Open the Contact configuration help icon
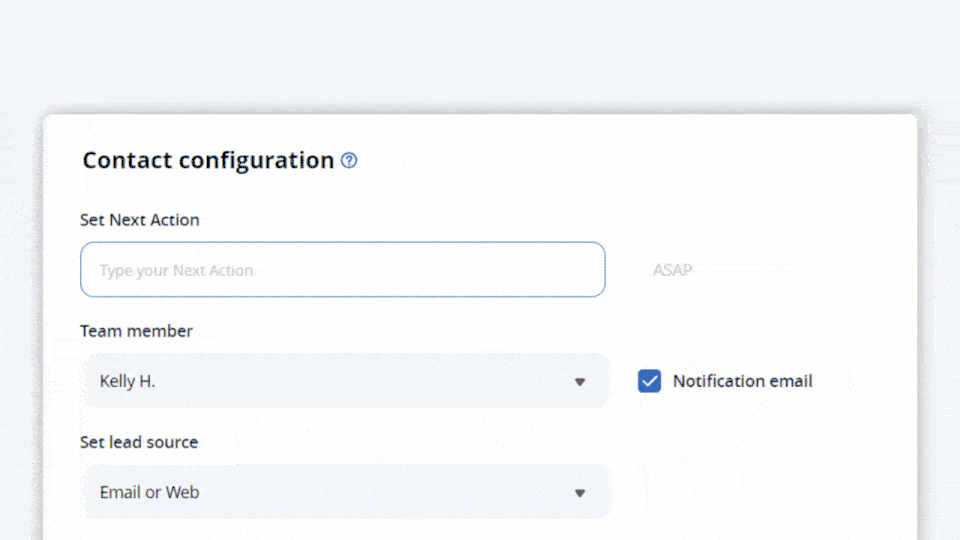This screenshot has height=540, width=960. [349, 160]
